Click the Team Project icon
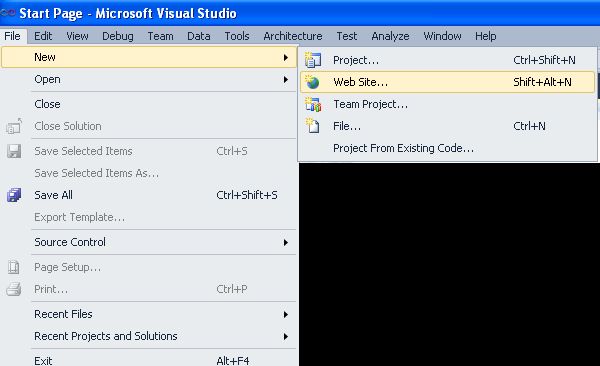 (313, 104)
